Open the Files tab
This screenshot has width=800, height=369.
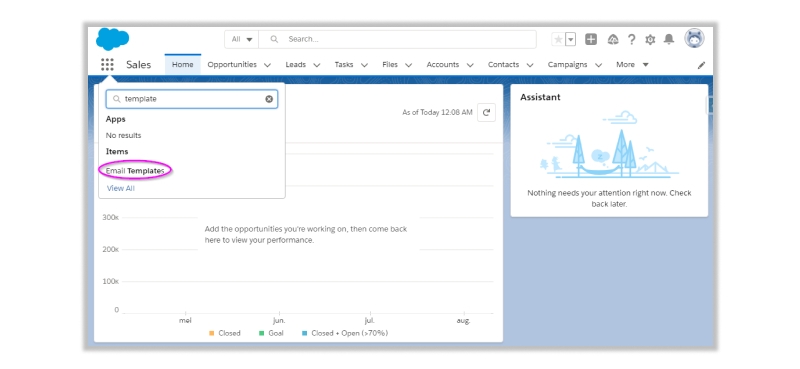[x=390, y=65]
